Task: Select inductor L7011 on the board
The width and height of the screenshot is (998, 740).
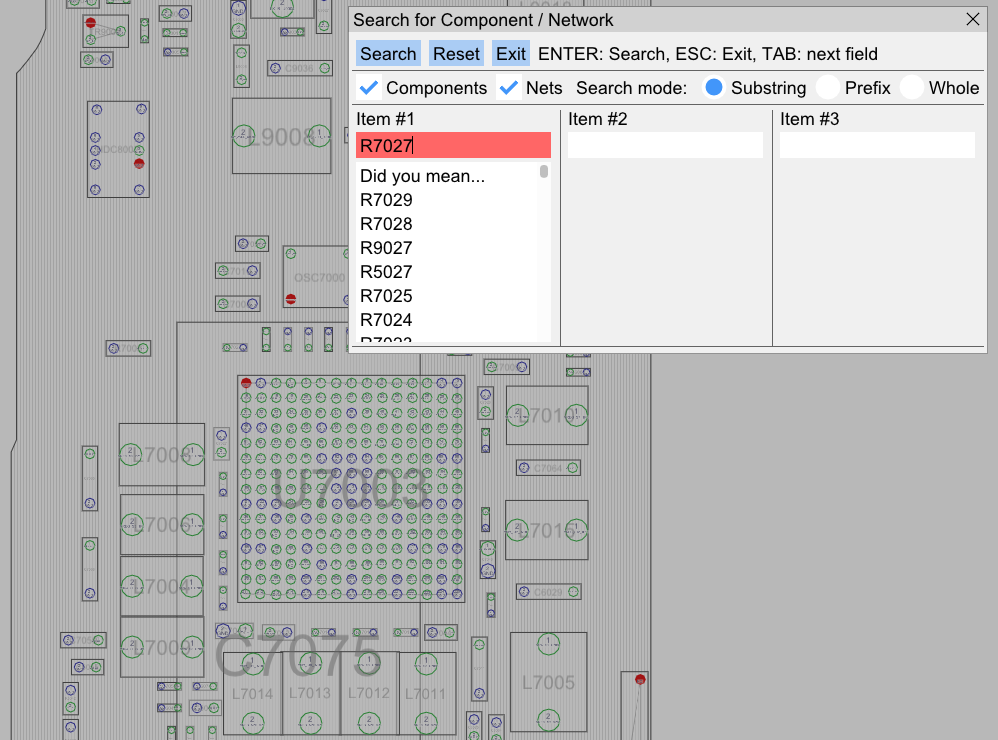Action: [x=426, y=694]
